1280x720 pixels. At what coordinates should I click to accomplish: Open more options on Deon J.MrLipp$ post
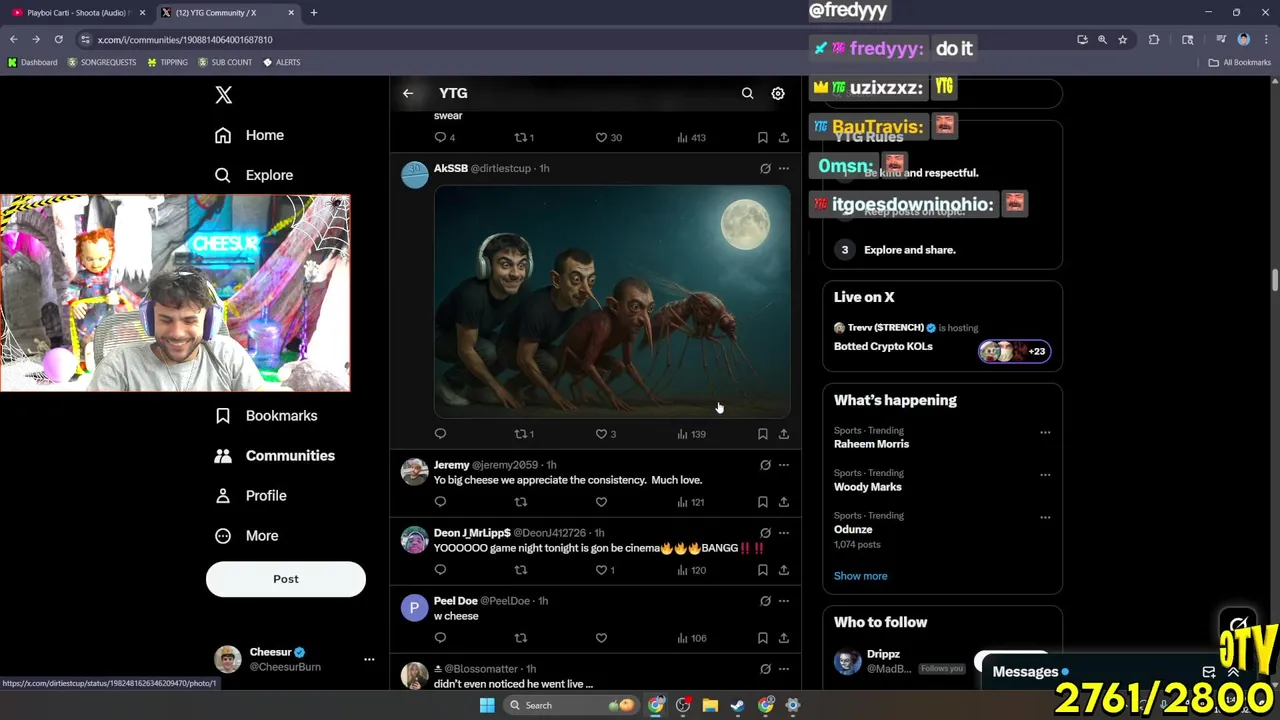point(784,532)
